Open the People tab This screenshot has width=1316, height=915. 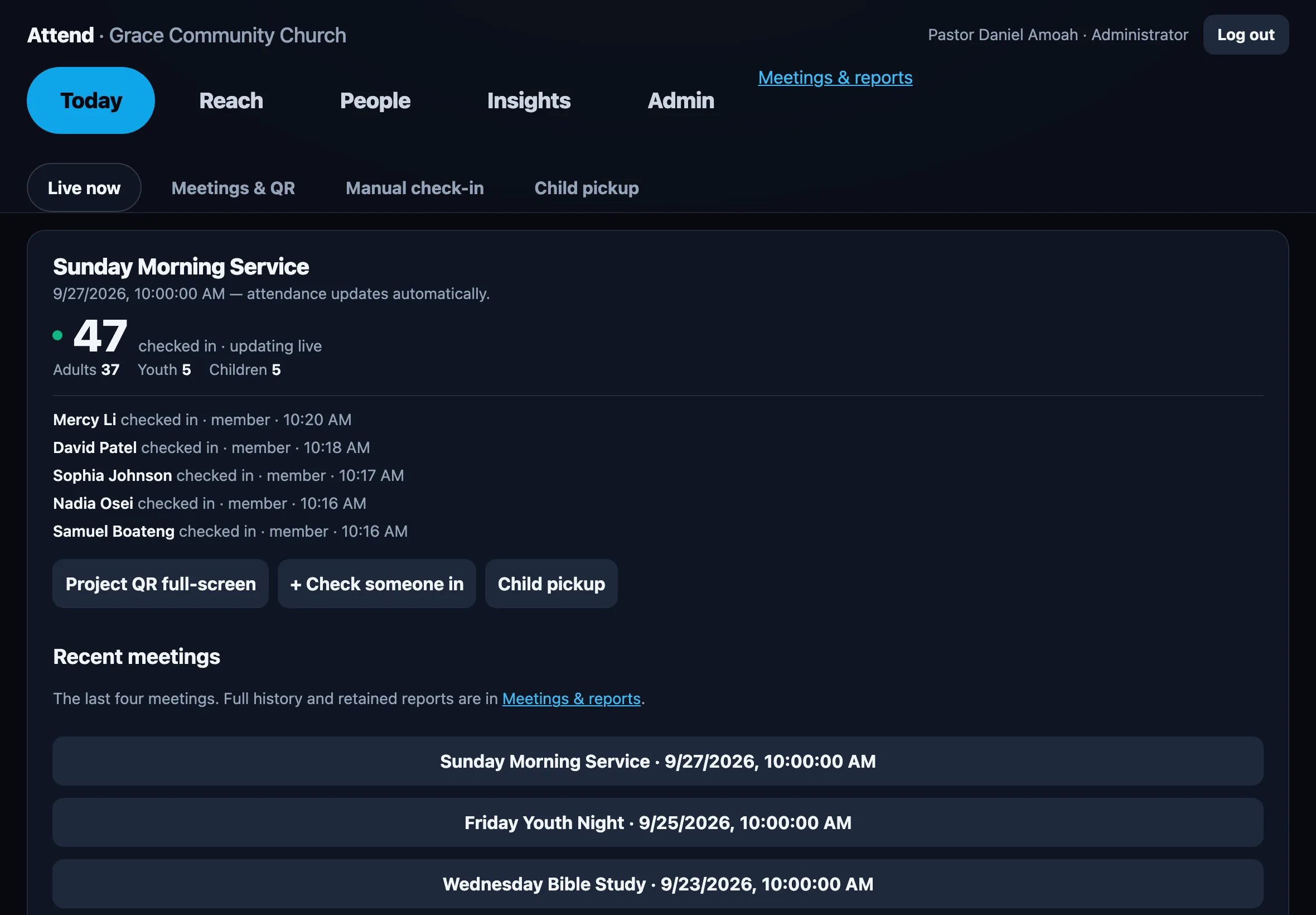click(375, 100)
